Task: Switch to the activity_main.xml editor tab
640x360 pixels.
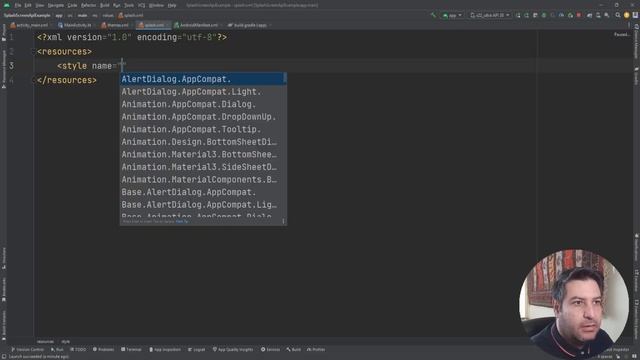Action: [x=29, y=25]
